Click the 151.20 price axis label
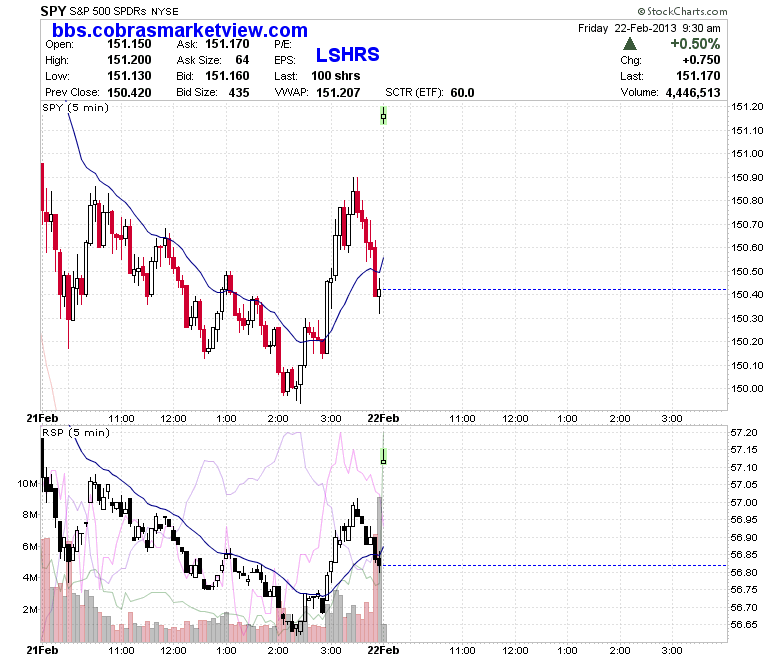The height and width of the screenshot is (659, 780). 747,106
